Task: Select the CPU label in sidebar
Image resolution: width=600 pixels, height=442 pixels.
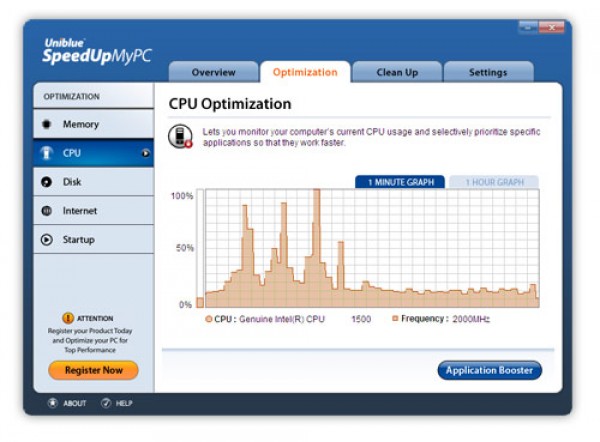Action: tap(72, 153)
